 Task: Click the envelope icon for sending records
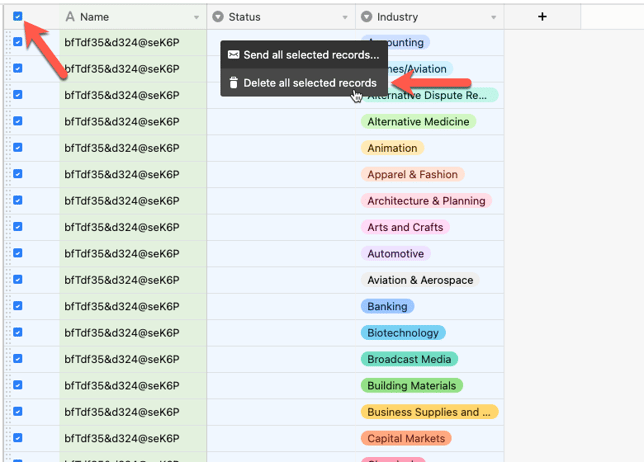coord(233,55)
